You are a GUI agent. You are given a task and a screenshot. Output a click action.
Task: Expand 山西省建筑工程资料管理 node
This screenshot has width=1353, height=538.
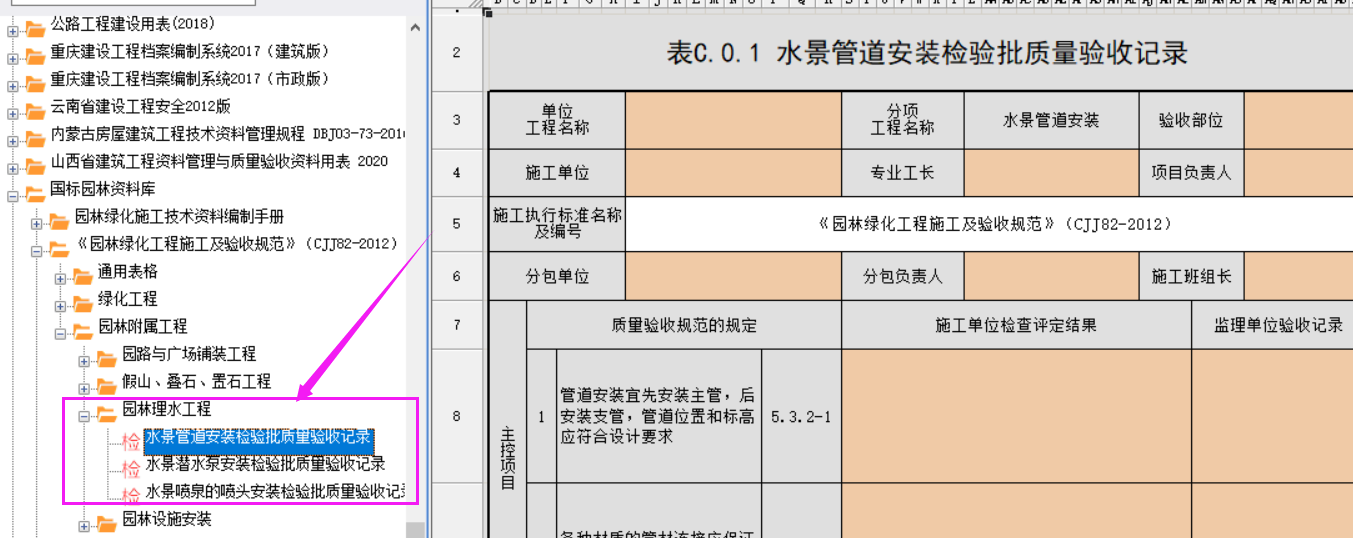coord(13,168)
